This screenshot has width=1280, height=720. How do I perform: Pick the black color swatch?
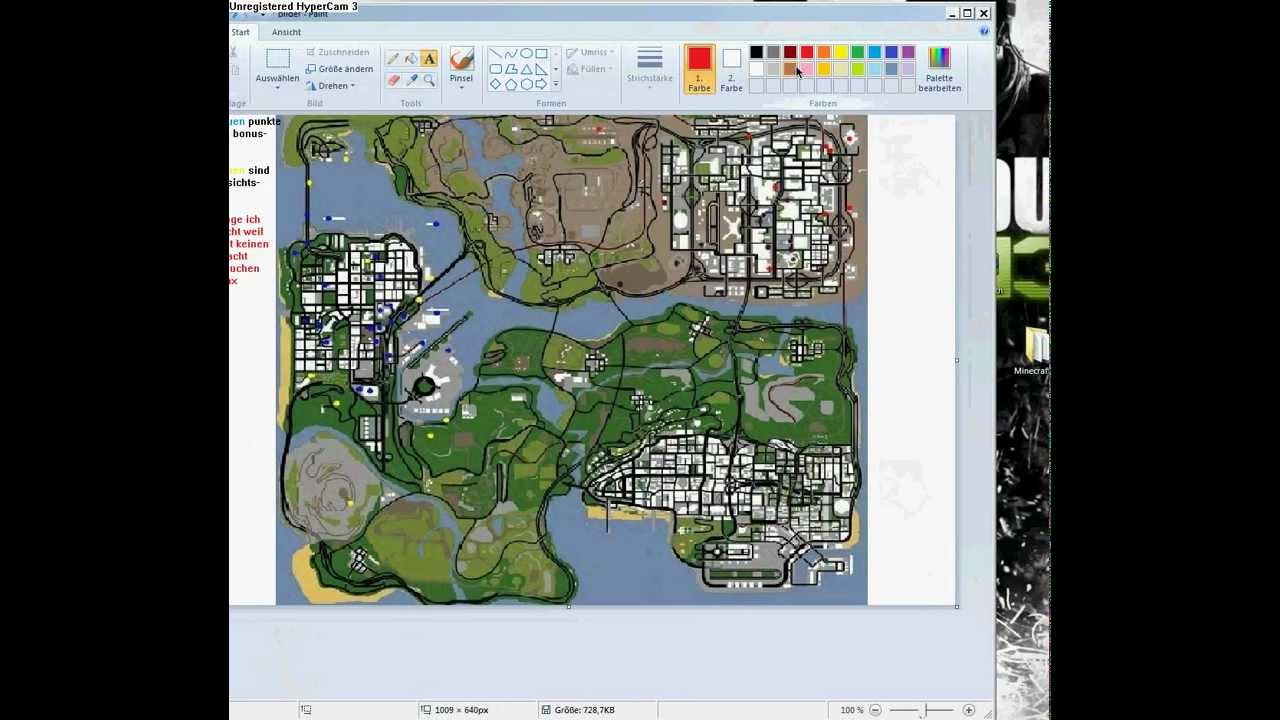pos(756,52)
